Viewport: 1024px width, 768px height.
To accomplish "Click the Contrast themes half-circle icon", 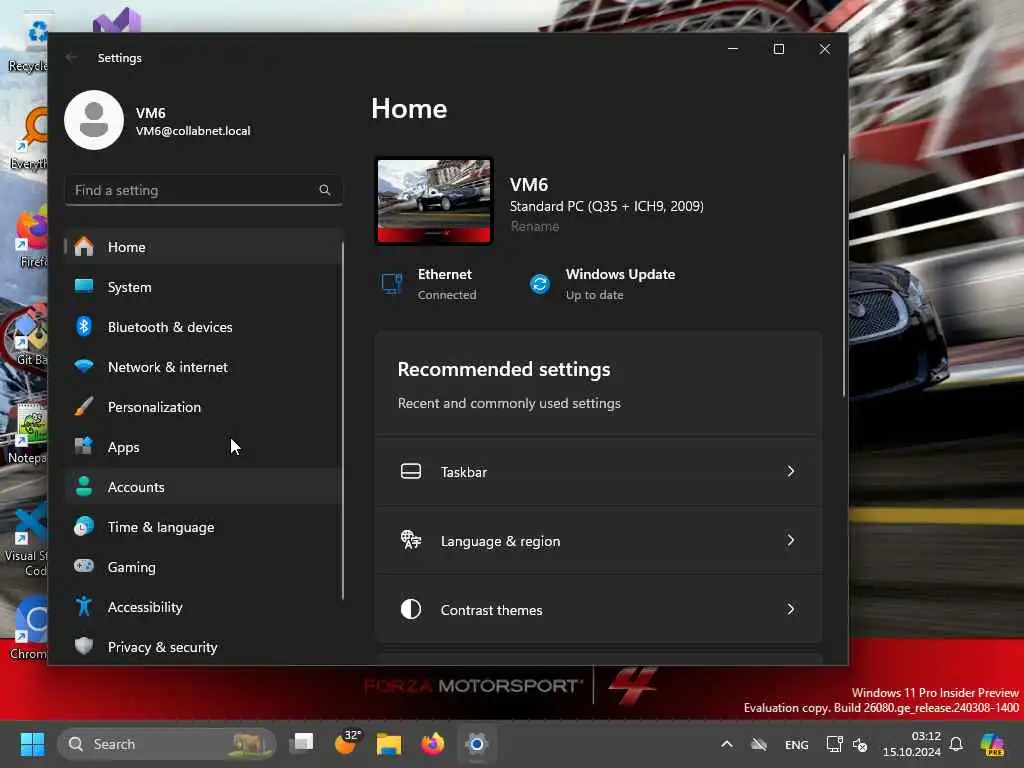I will click(411, 609).
